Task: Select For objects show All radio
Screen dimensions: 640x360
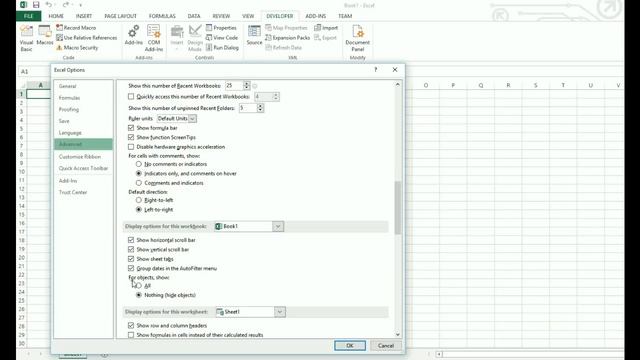Action: tap(139, 286)
